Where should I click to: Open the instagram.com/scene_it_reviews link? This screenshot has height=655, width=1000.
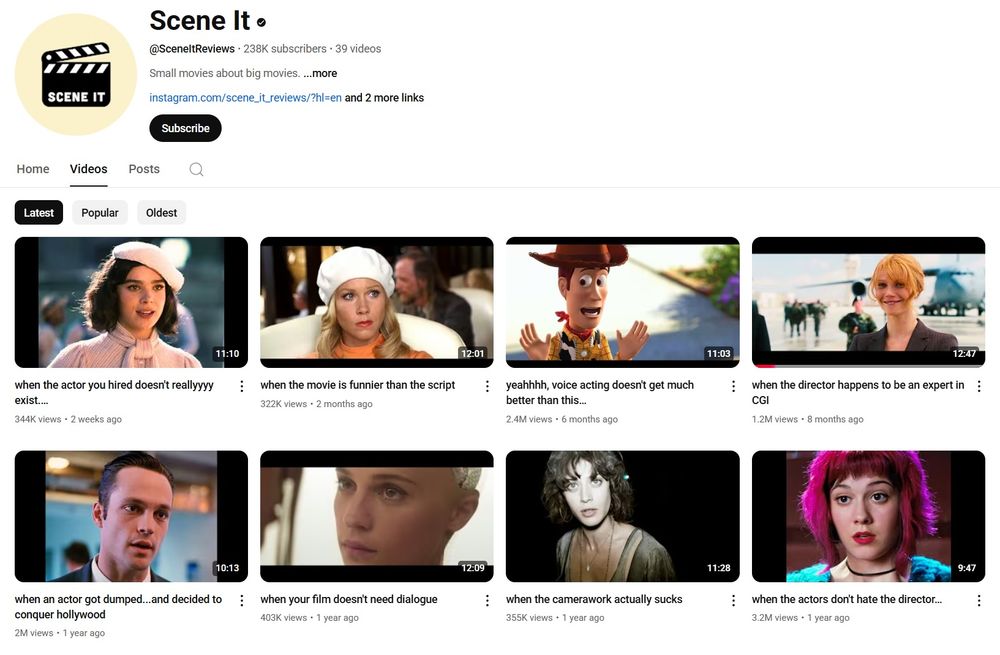(246, 98)
